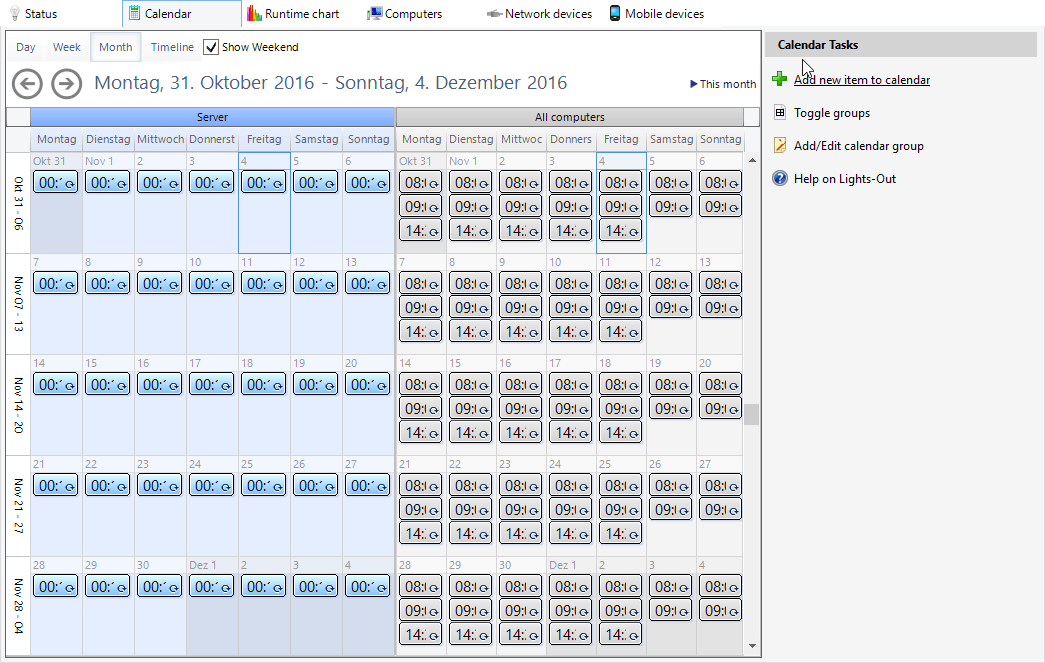This screenshot has width=1045, height=663.
Task: Select the Day view
Action: point(25,47)
